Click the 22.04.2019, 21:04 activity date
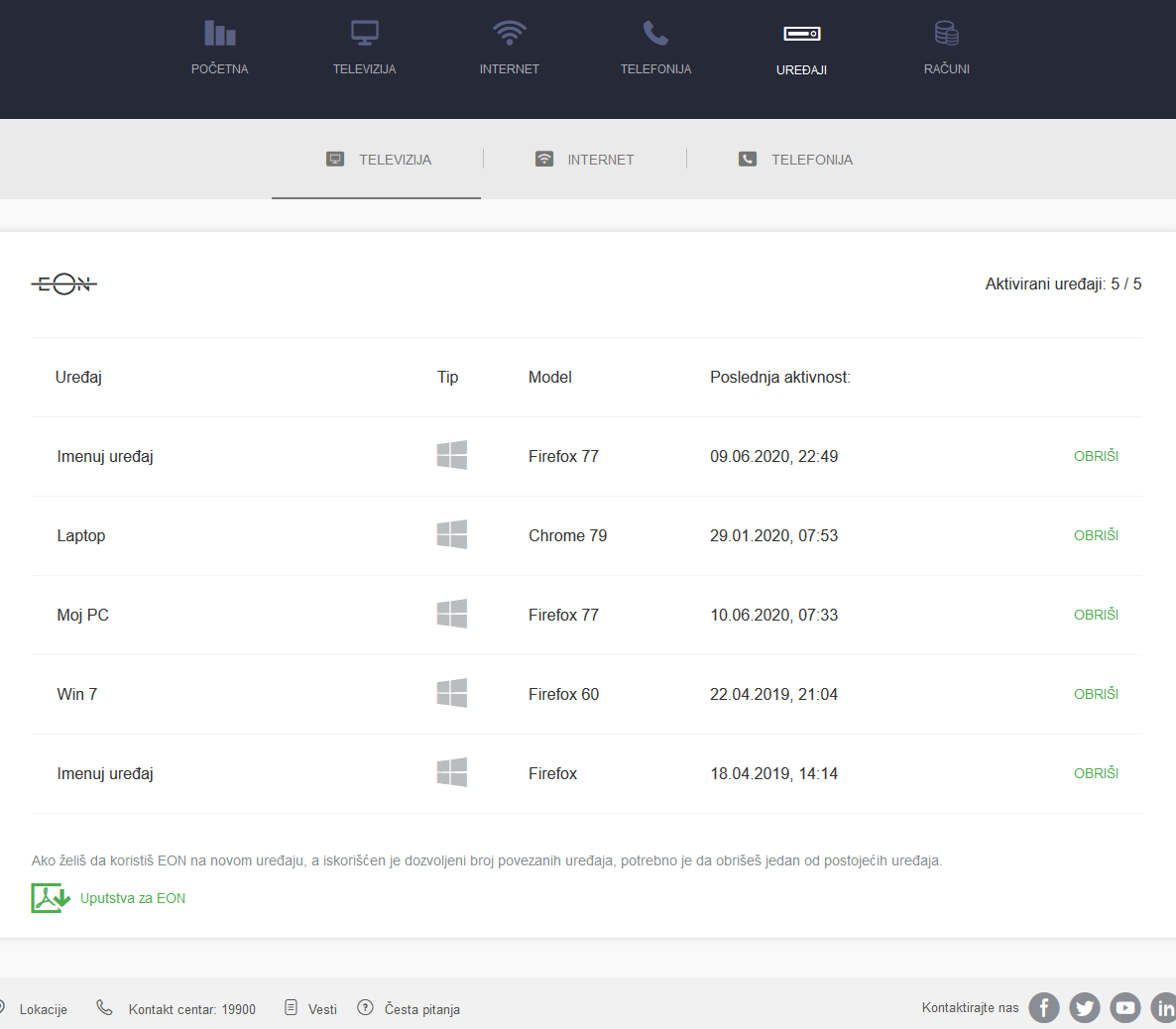Screen dimensions: 1176x1029 (x=774, y=695)
